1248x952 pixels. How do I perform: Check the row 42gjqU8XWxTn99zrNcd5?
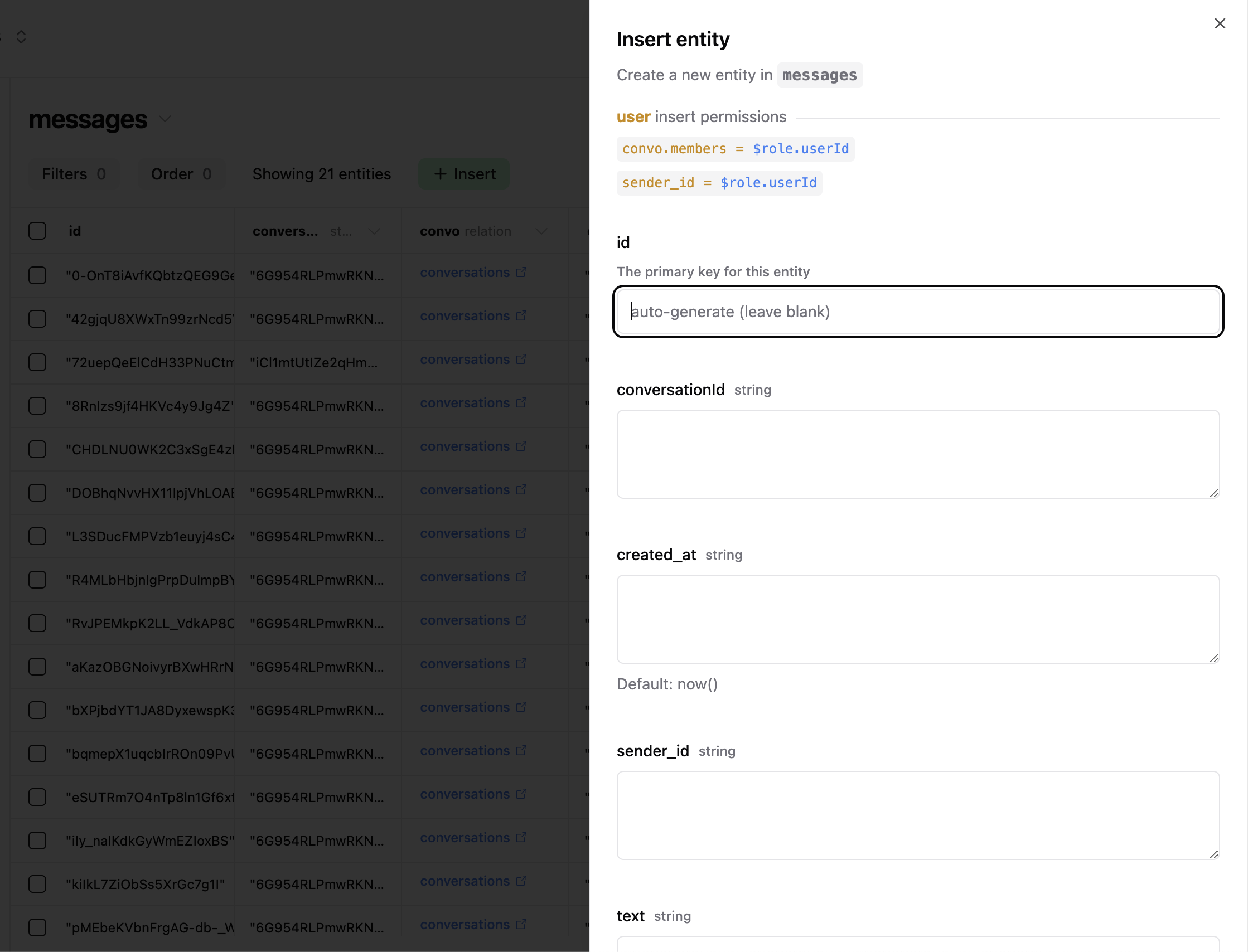coord(37,319)
